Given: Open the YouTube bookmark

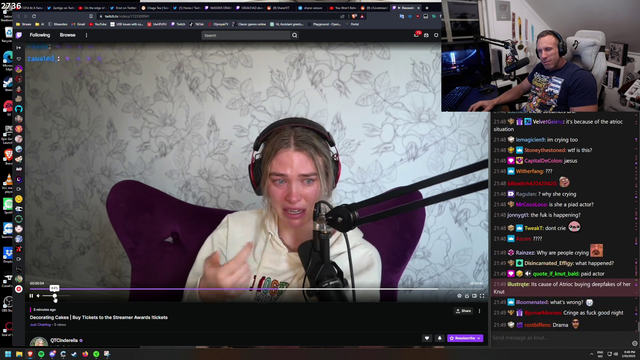Looking at the screenshot, I should 98,24.
